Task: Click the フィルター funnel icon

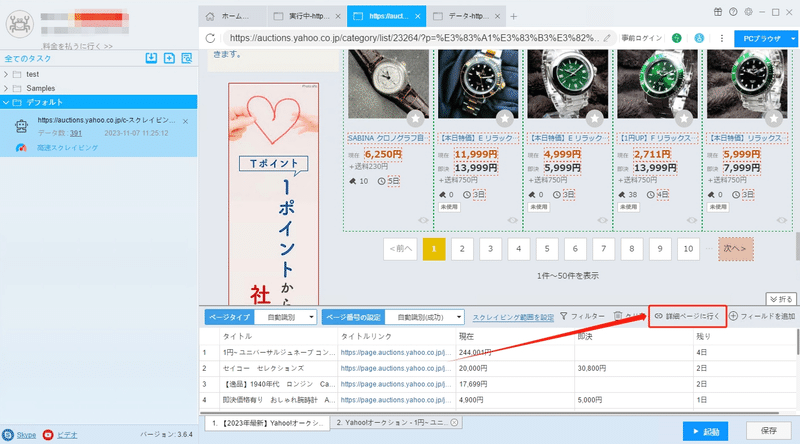Action: [563, 316]
